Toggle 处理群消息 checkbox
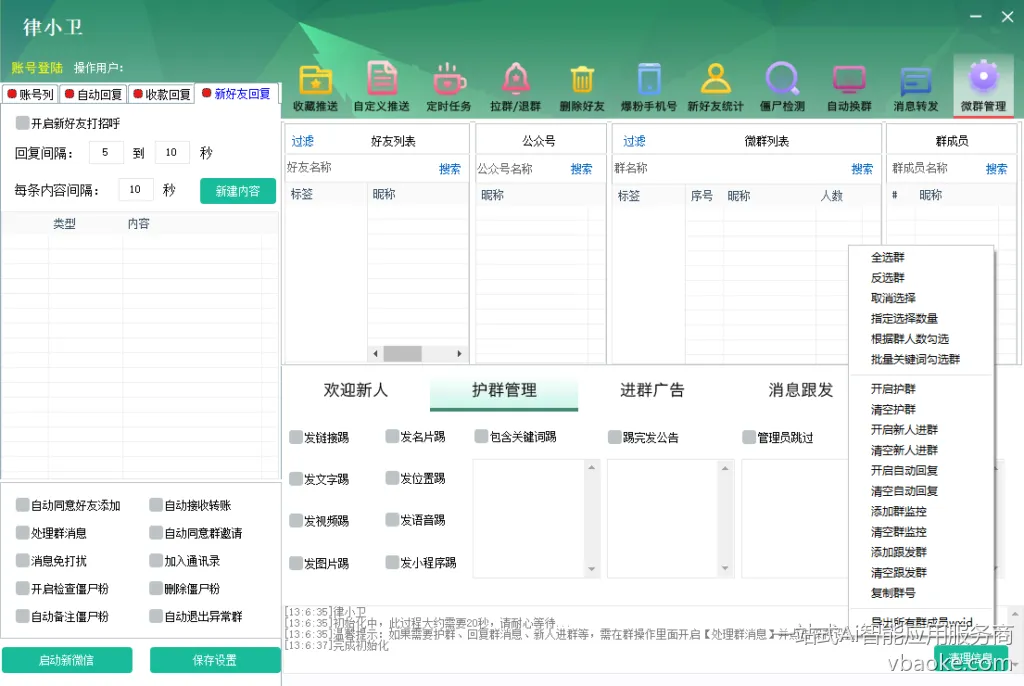The image size is (1024, 686). pyautogui.click(x=22, y=532)
